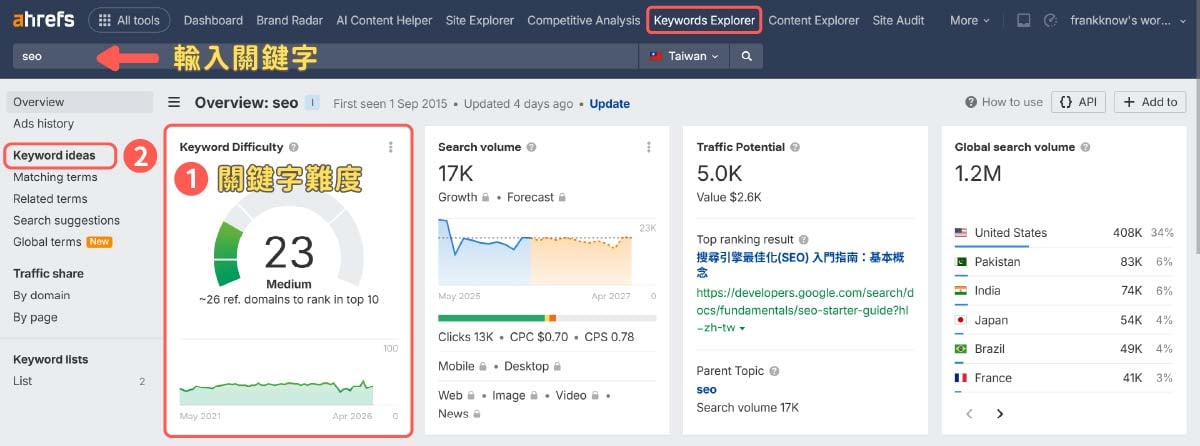Open the Add to dropdown button
1200x446 pixels.
(x=1150, y=102)
